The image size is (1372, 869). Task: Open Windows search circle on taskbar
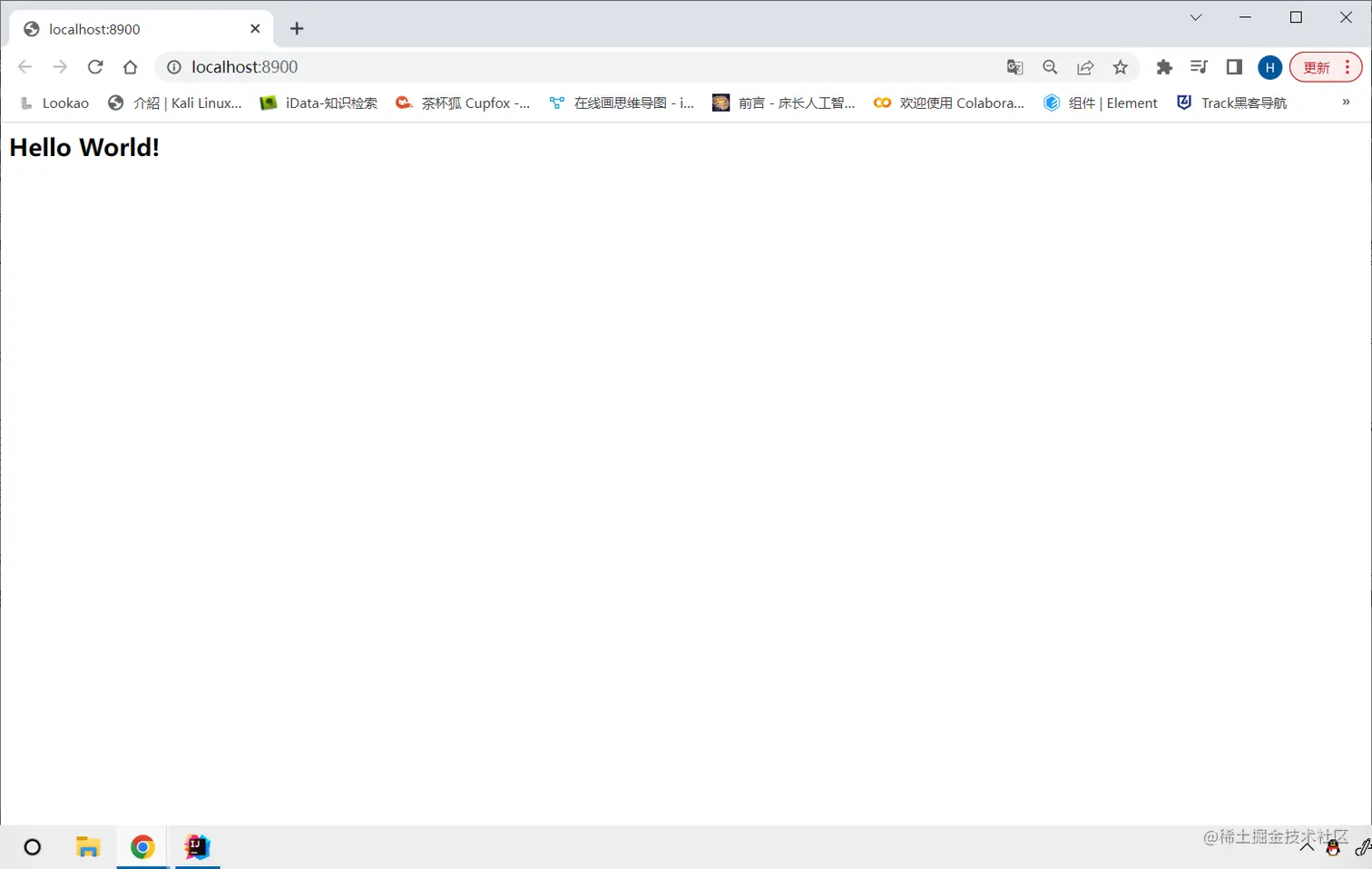33,847
